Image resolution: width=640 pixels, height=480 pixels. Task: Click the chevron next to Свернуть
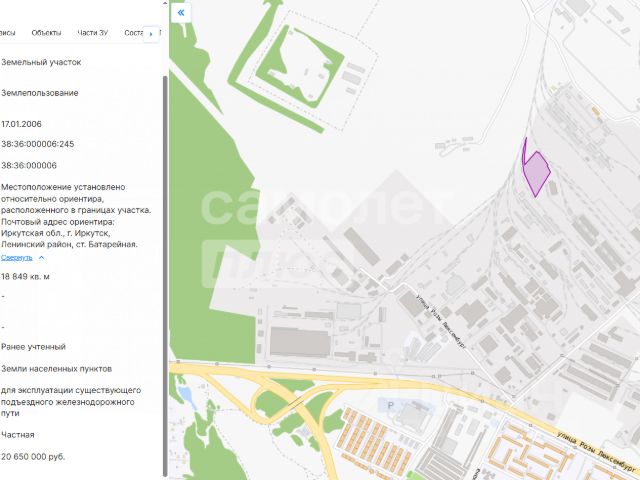[41, 258]
